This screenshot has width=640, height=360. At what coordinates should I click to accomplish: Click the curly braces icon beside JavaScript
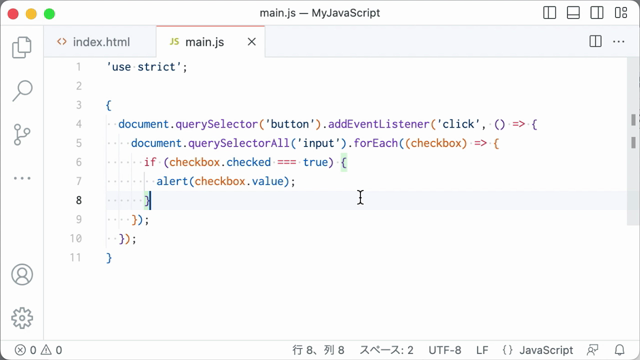pos(507,350)
